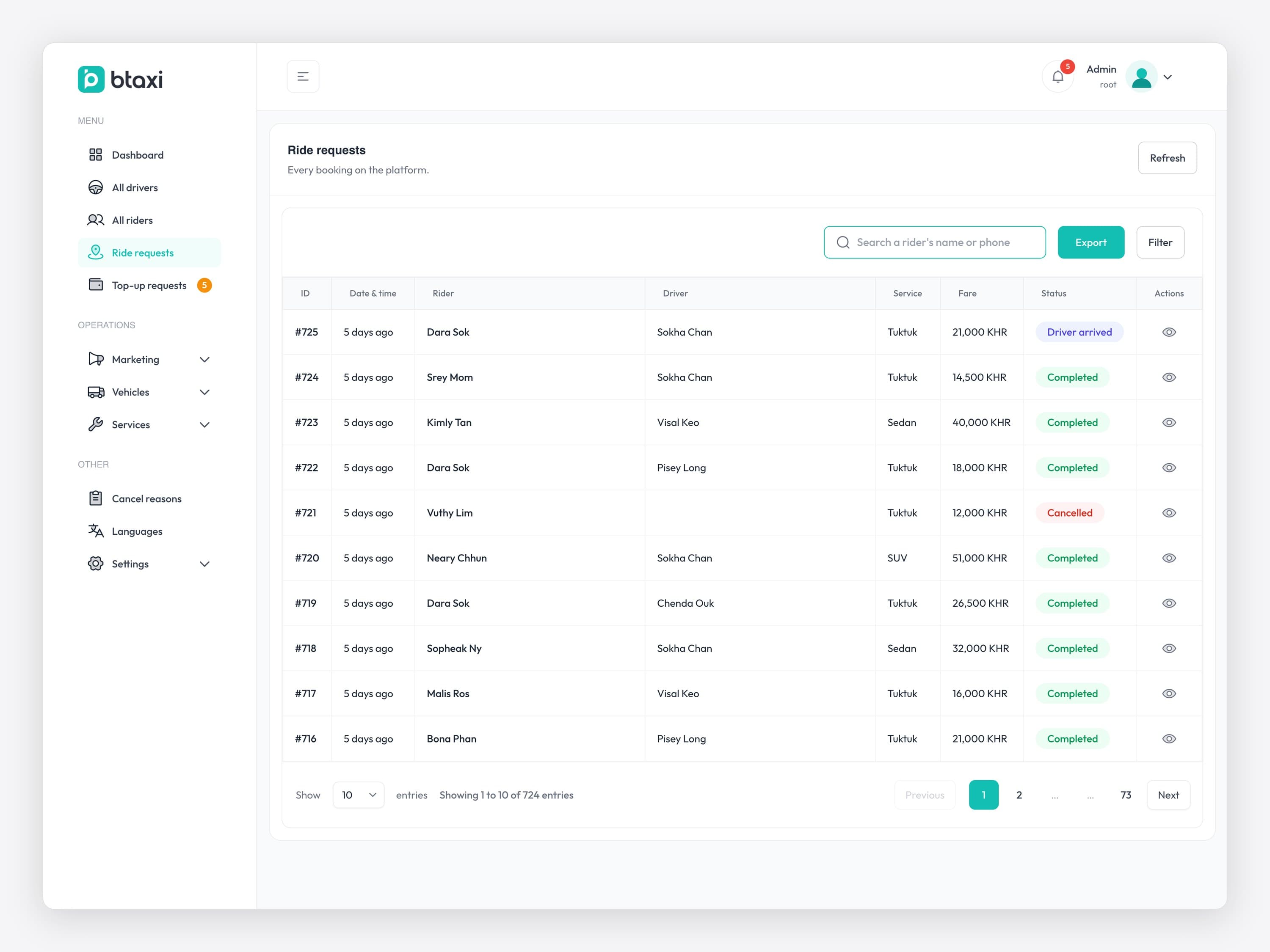Viewport: 1270px width, 952px height.
Task: Click the admin avatar picture
Action: click(1141, 76)
